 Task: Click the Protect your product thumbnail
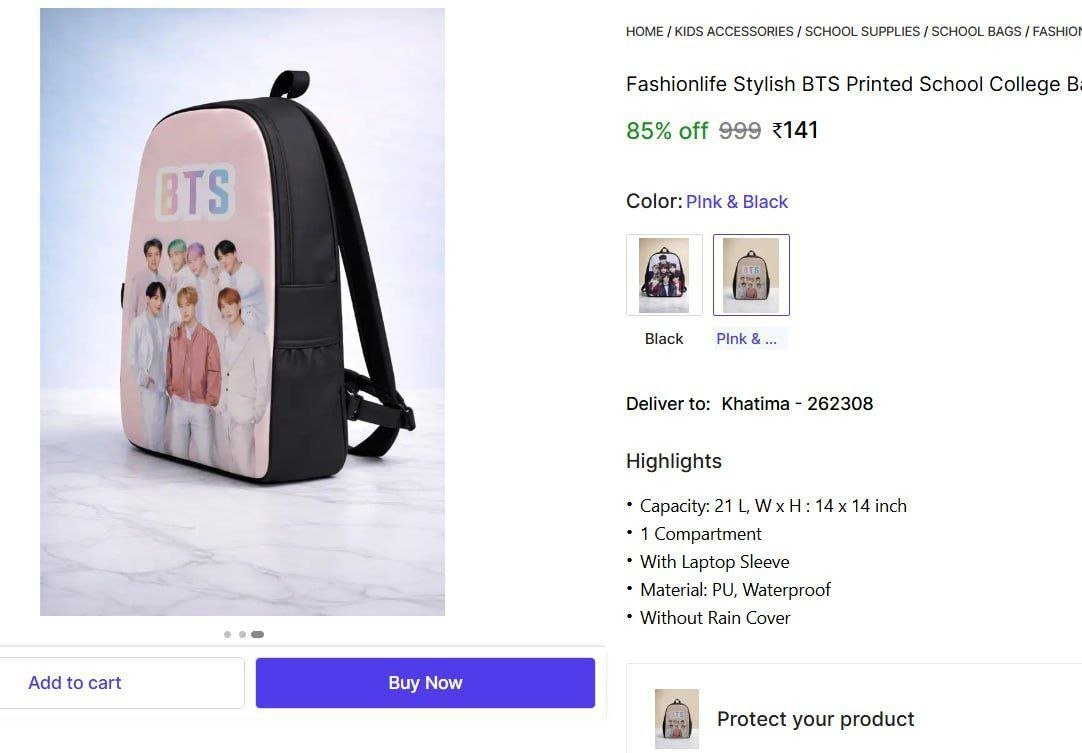pyautogui.click(x=676, y=719)
